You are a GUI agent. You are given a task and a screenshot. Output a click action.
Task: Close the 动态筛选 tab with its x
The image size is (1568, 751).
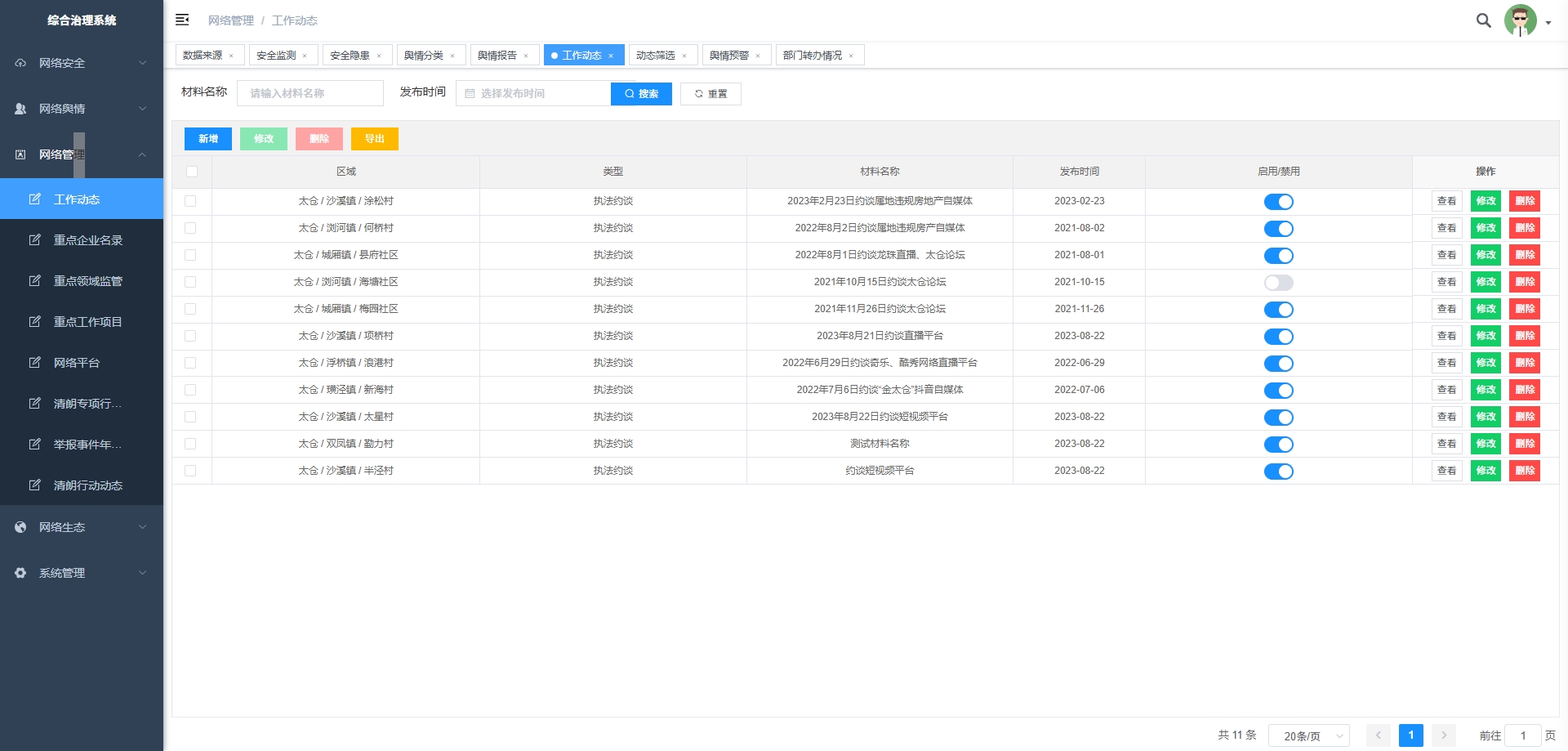tap(684, 56)
